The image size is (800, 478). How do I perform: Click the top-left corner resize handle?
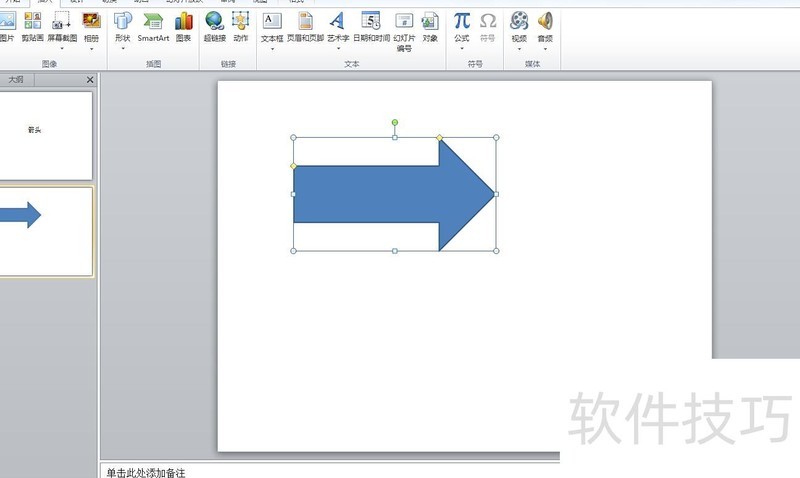[x=293, y=138]
